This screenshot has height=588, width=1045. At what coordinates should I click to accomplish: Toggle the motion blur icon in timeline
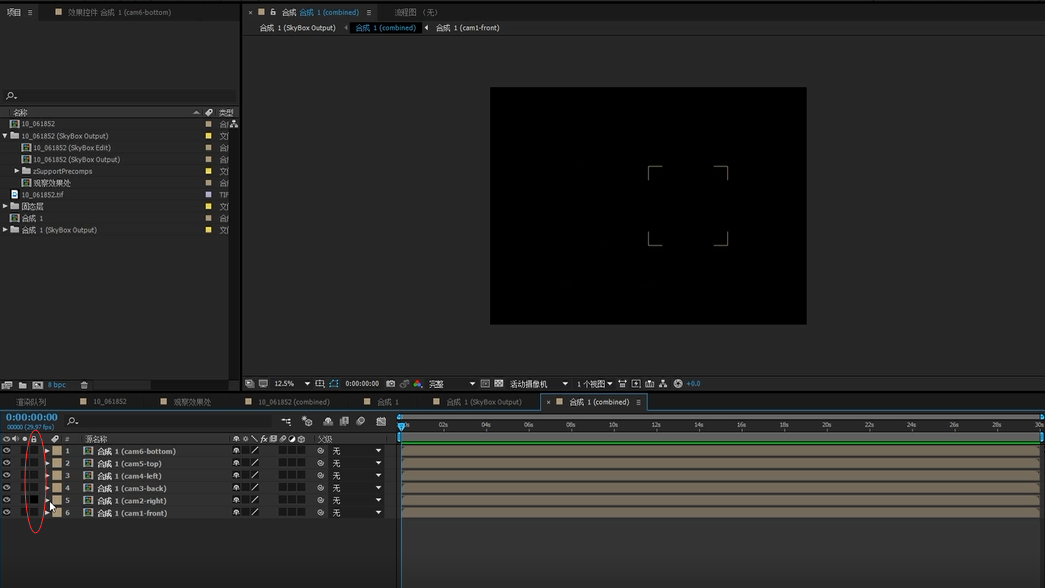point(361,421)
